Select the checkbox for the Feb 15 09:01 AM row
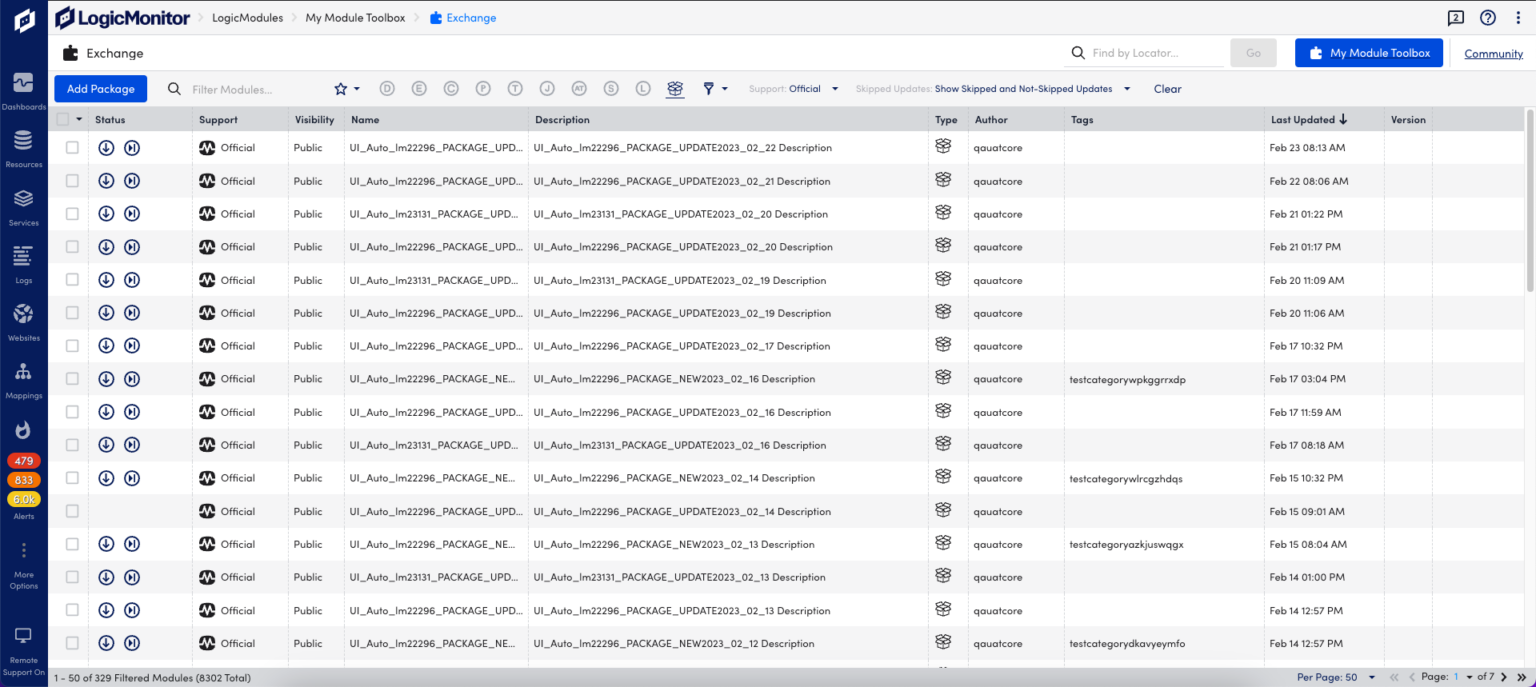The height and width of the screenshot is (687, 1536). tap(72, 511)
